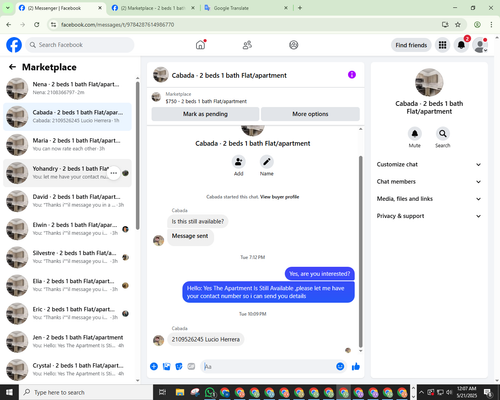Expand the Privacy & support section
The height and width of the screenshot is (400, 500).
[x=429, y=216]
